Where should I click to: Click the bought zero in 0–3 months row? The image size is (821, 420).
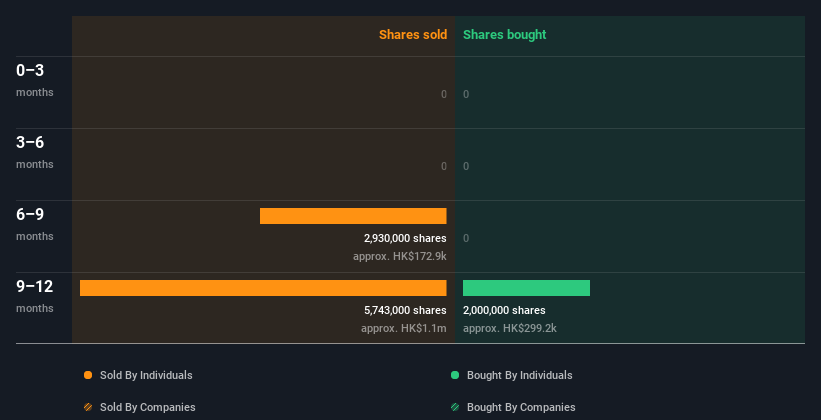(466, 94)
